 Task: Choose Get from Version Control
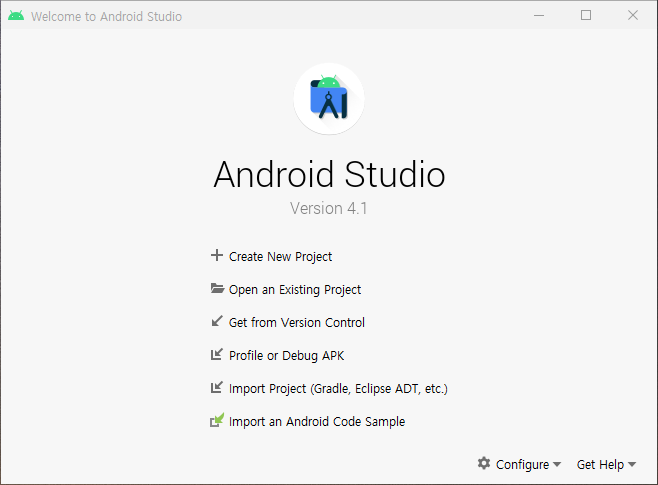coord(297,322)
